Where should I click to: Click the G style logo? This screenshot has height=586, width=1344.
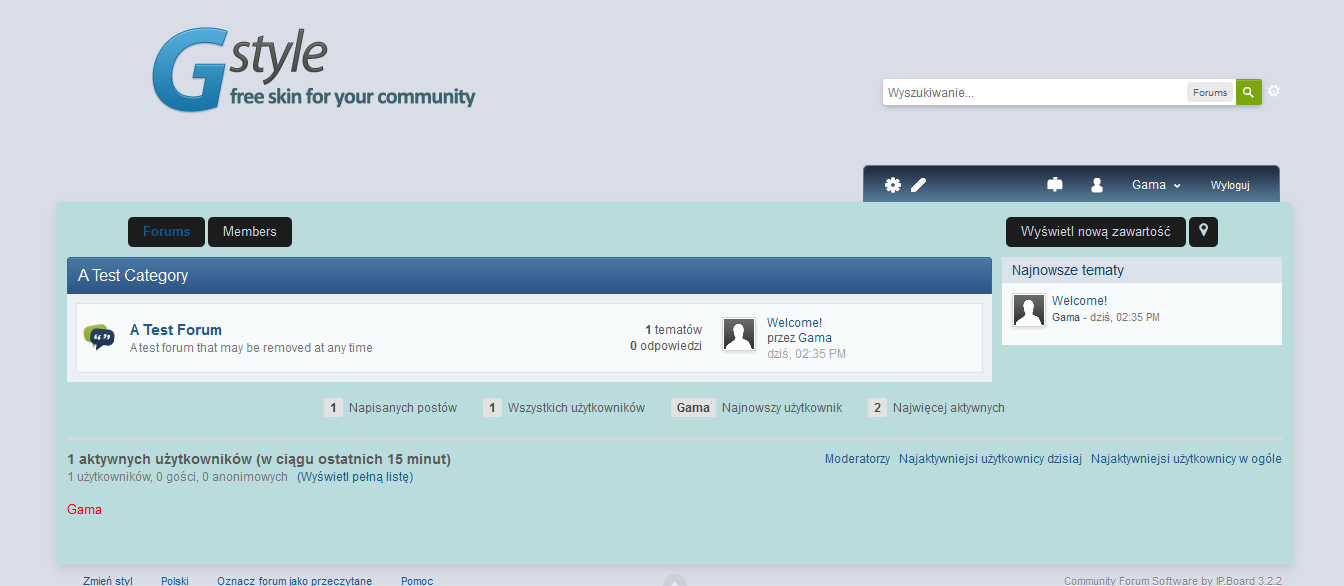pyautogui.click(x=313, y=70)
